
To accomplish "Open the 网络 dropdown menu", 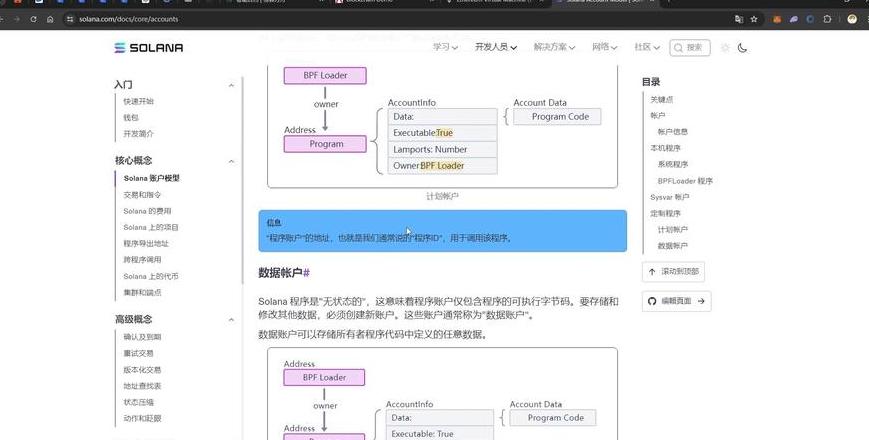I will tap(604, 47).
